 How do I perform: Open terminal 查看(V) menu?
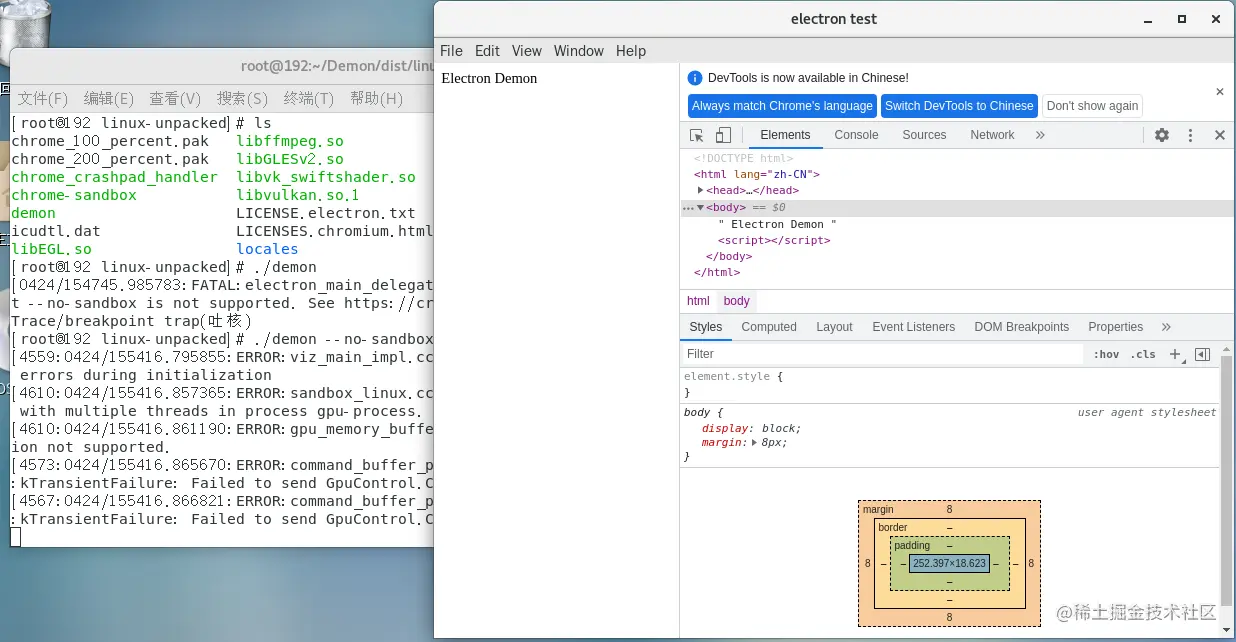point(175,98)
